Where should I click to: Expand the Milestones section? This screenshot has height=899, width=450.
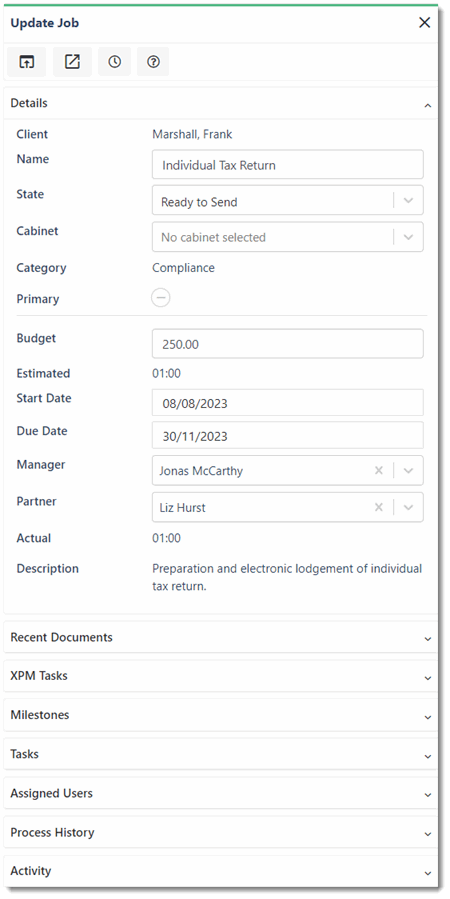[221, 716]
